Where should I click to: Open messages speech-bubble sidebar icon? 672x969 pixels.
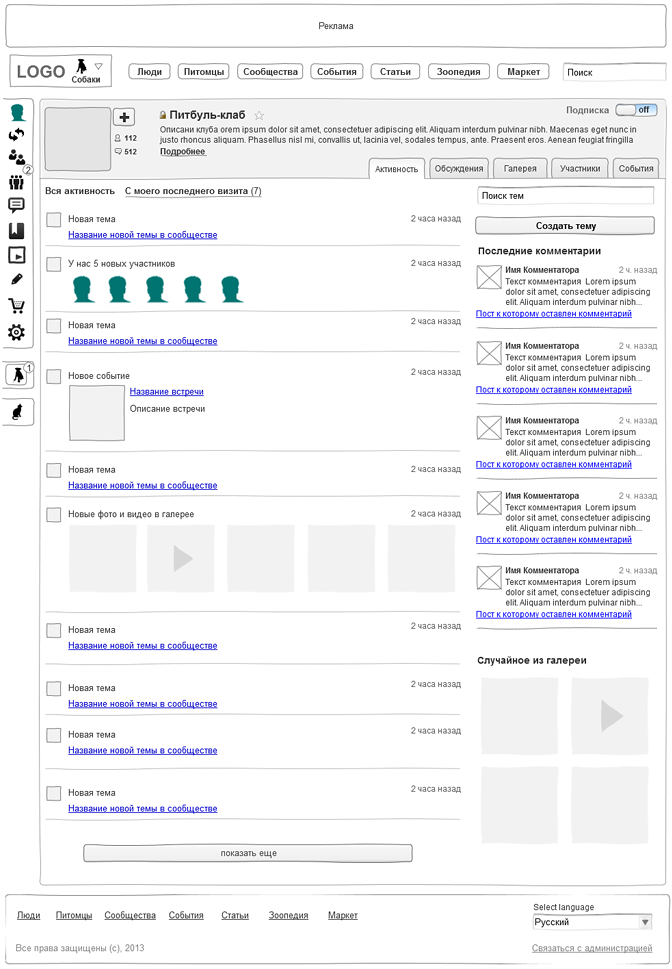[17, 205]
